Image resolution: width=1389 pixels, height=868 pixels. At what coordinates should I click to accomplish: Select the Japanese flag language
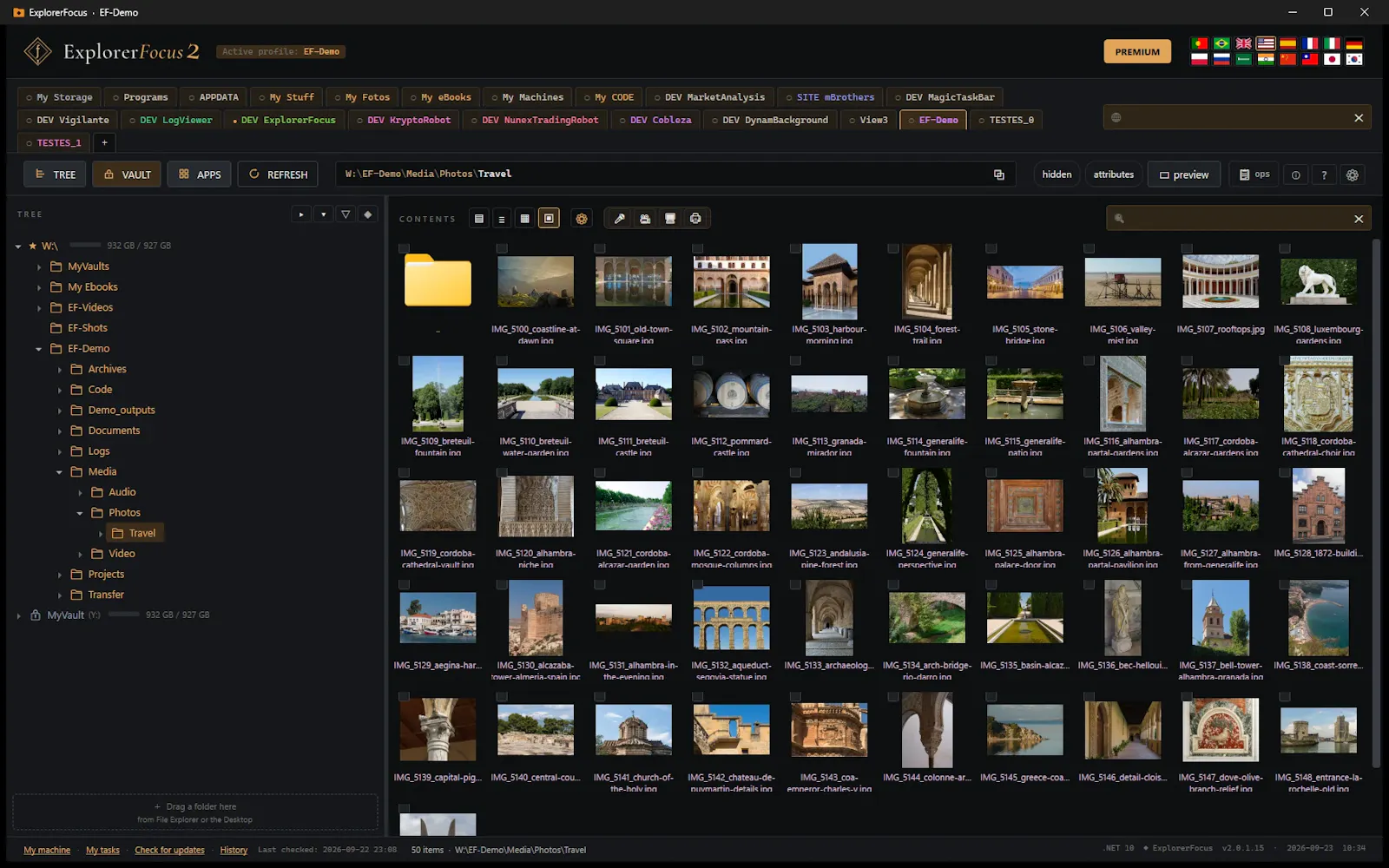1332,59
